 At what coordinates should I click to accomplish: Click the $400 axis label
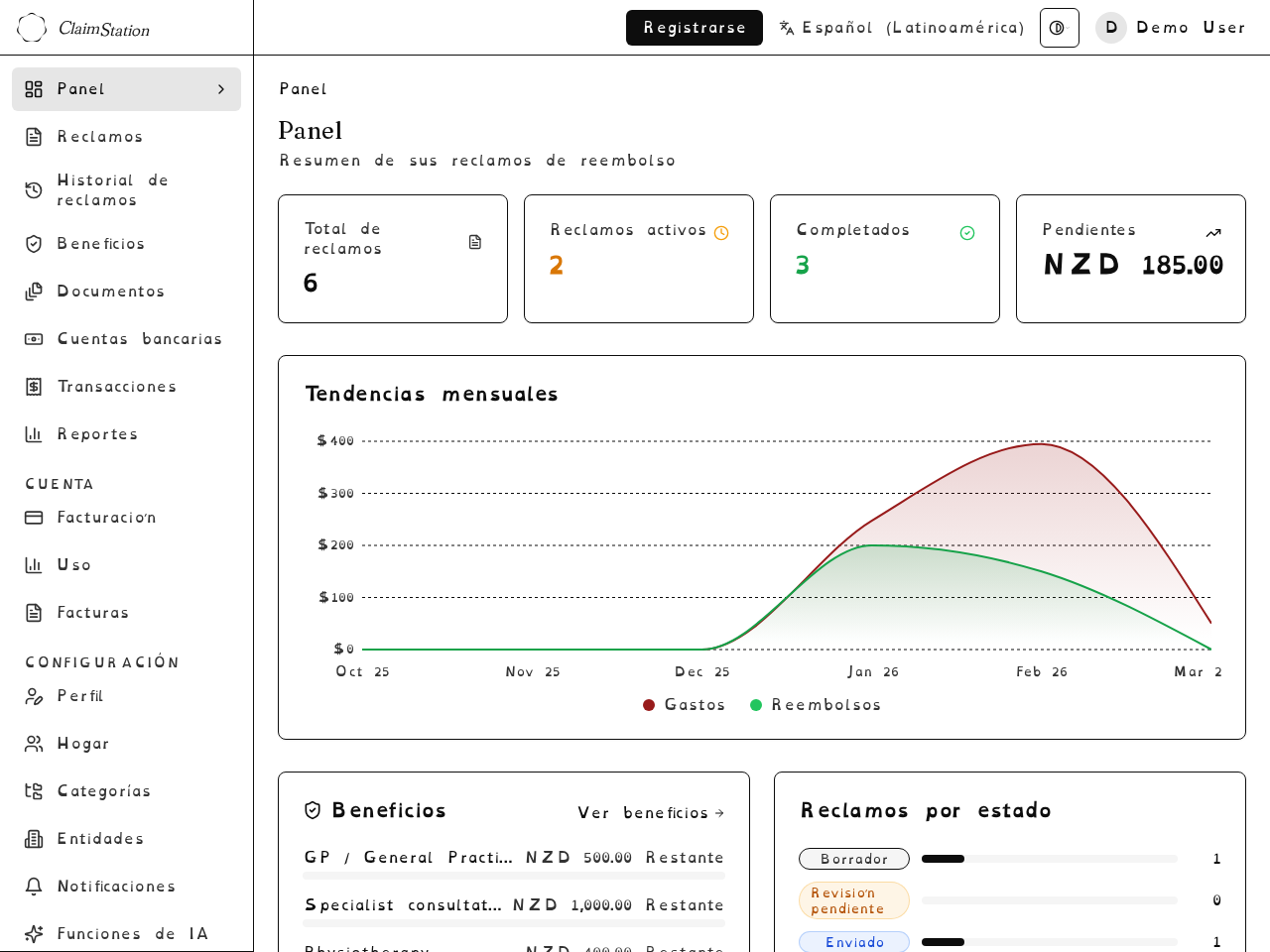click(x=335, y=441)
